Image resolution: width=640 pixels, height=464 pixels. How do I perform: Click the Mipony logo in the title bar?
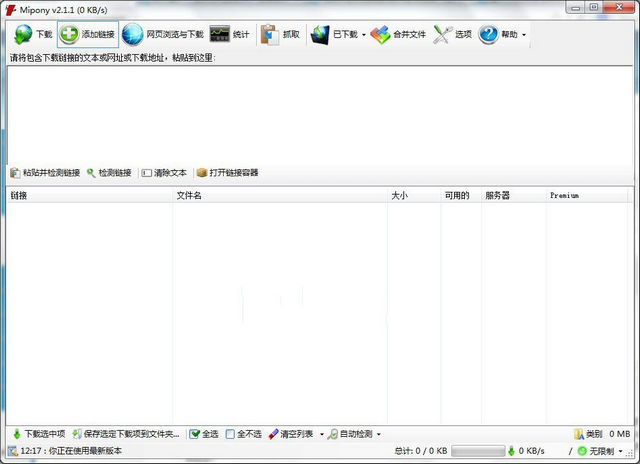[x=11, y=10]
